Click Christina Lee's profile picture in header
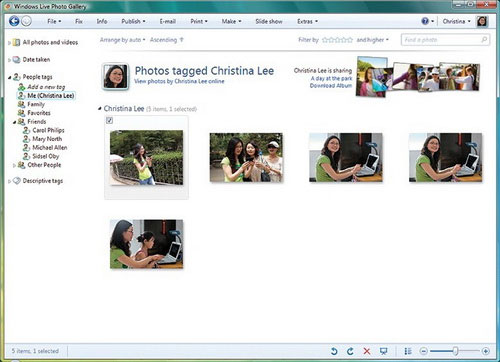Screen dimensions: 500x362 point(115,76)
